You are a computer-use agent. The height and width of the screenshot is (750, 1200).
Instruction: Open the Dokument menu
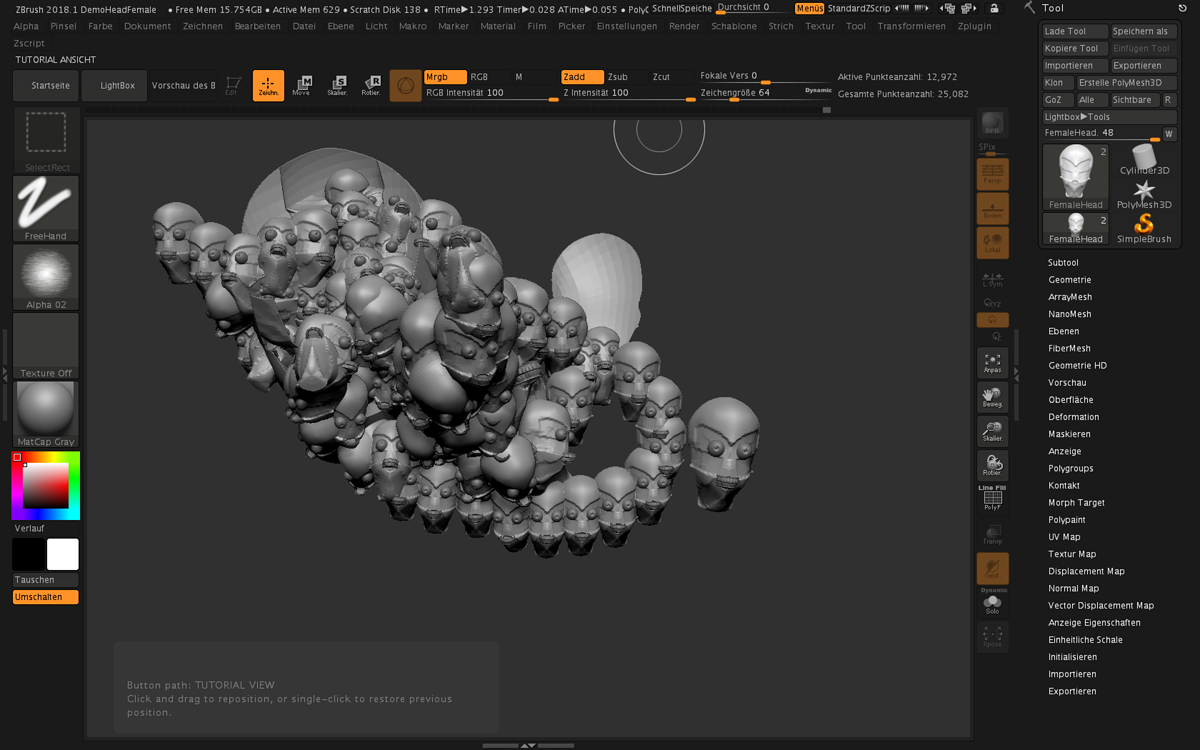[x=147, y=26]
